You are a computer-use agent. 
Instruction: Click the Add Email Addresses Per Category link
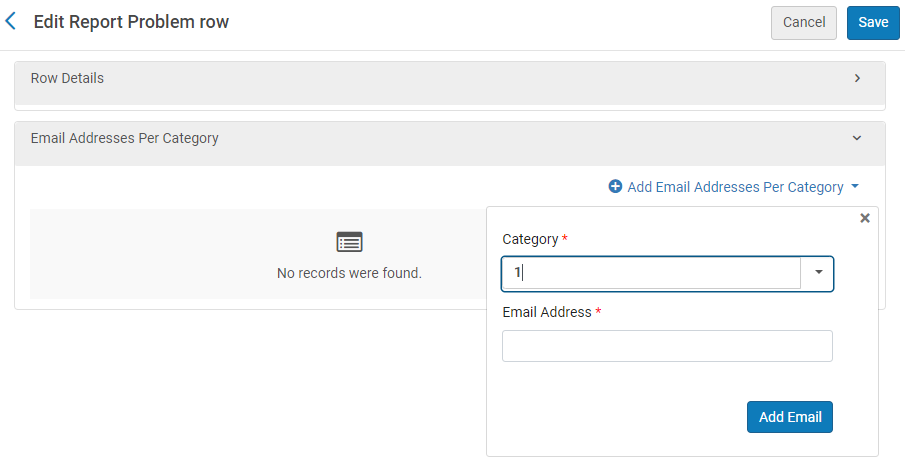735,187
